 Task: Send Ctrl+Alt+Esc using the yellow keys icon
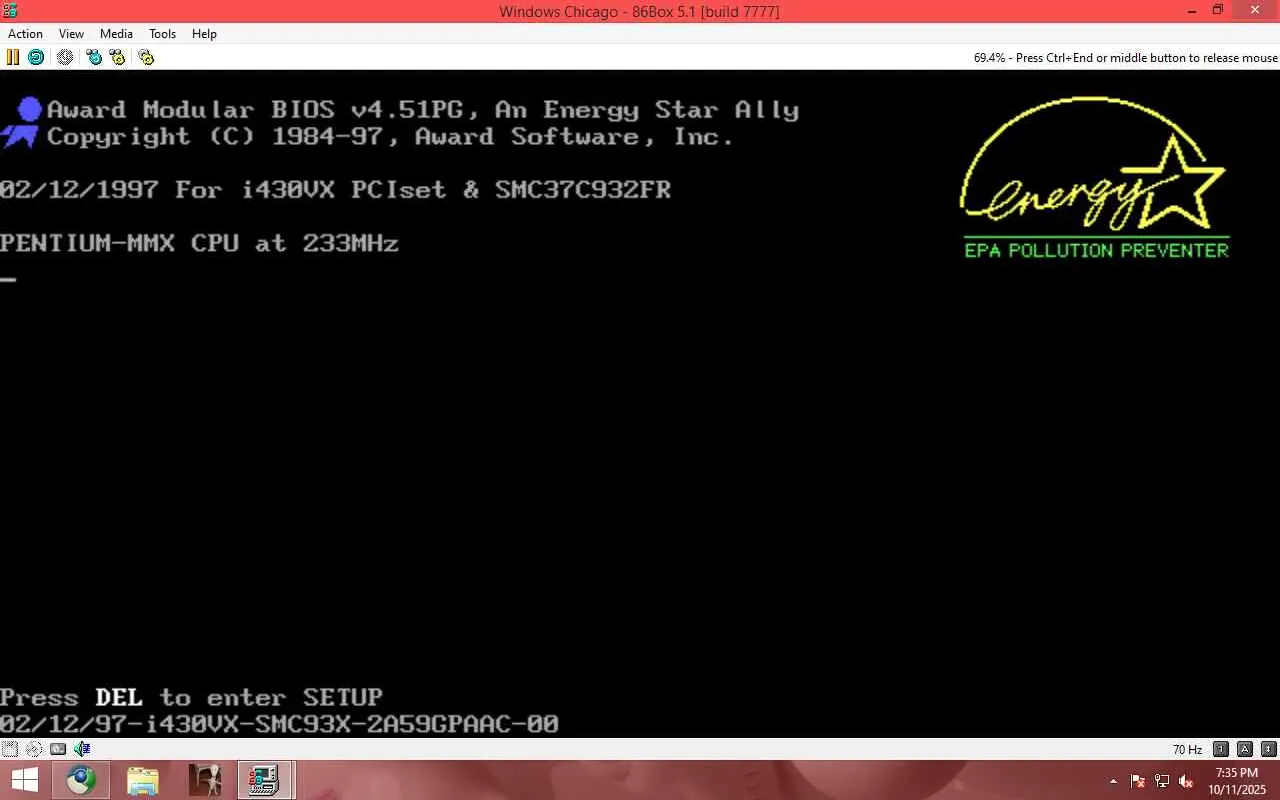(x=117, y=57)
